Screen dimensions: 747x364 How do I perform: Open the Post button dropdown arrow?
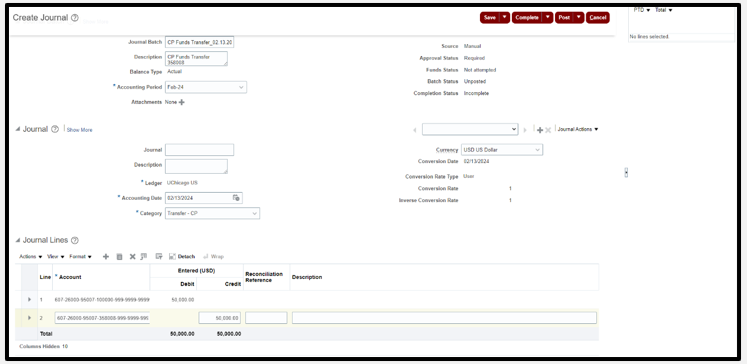coord(578,18)
